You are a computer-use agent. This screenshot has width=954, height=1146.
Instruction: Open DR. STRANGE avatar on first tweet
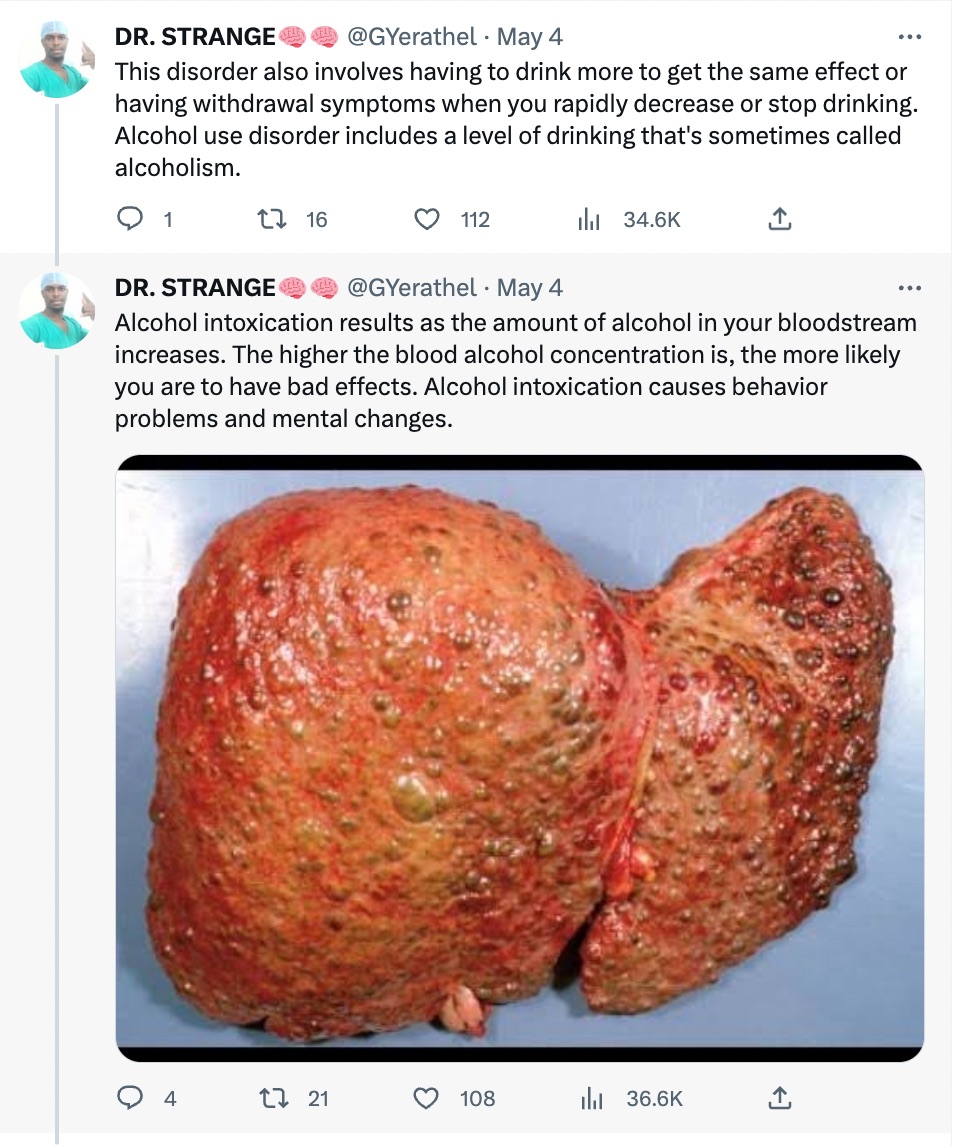coord(56,58)
